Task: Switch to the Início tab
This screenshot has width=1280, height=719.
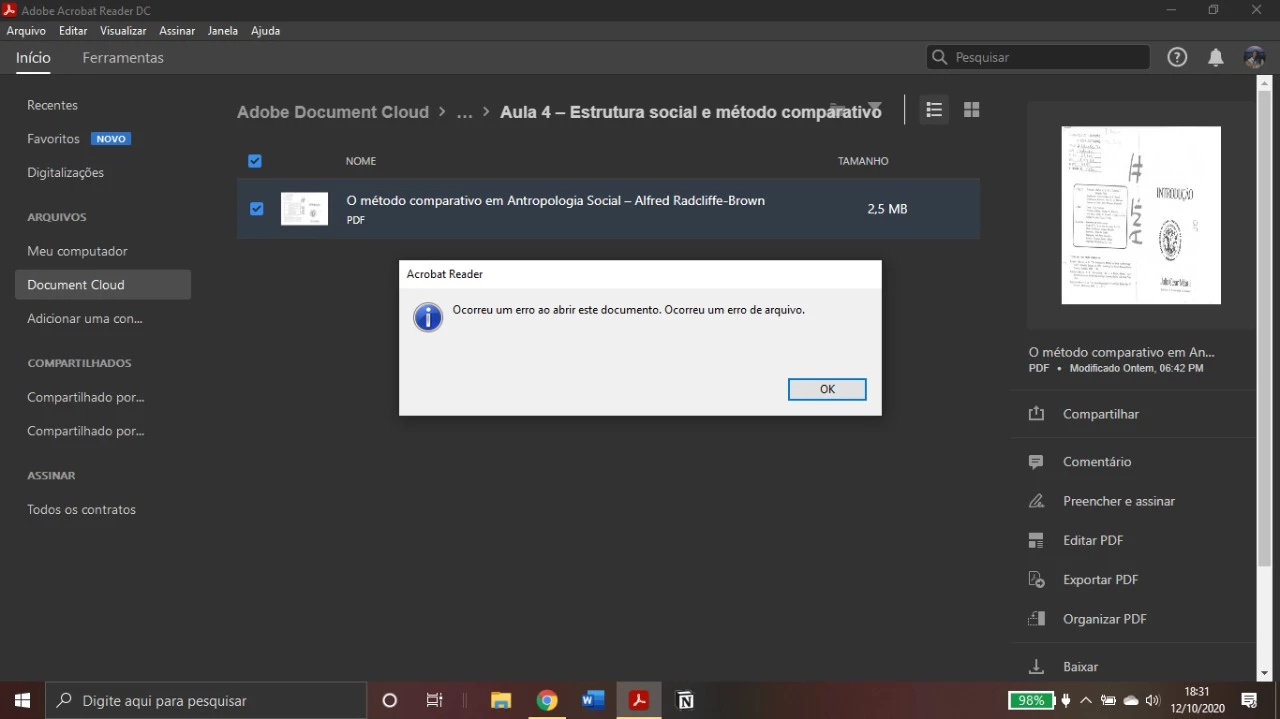Action: coord(33,58)
